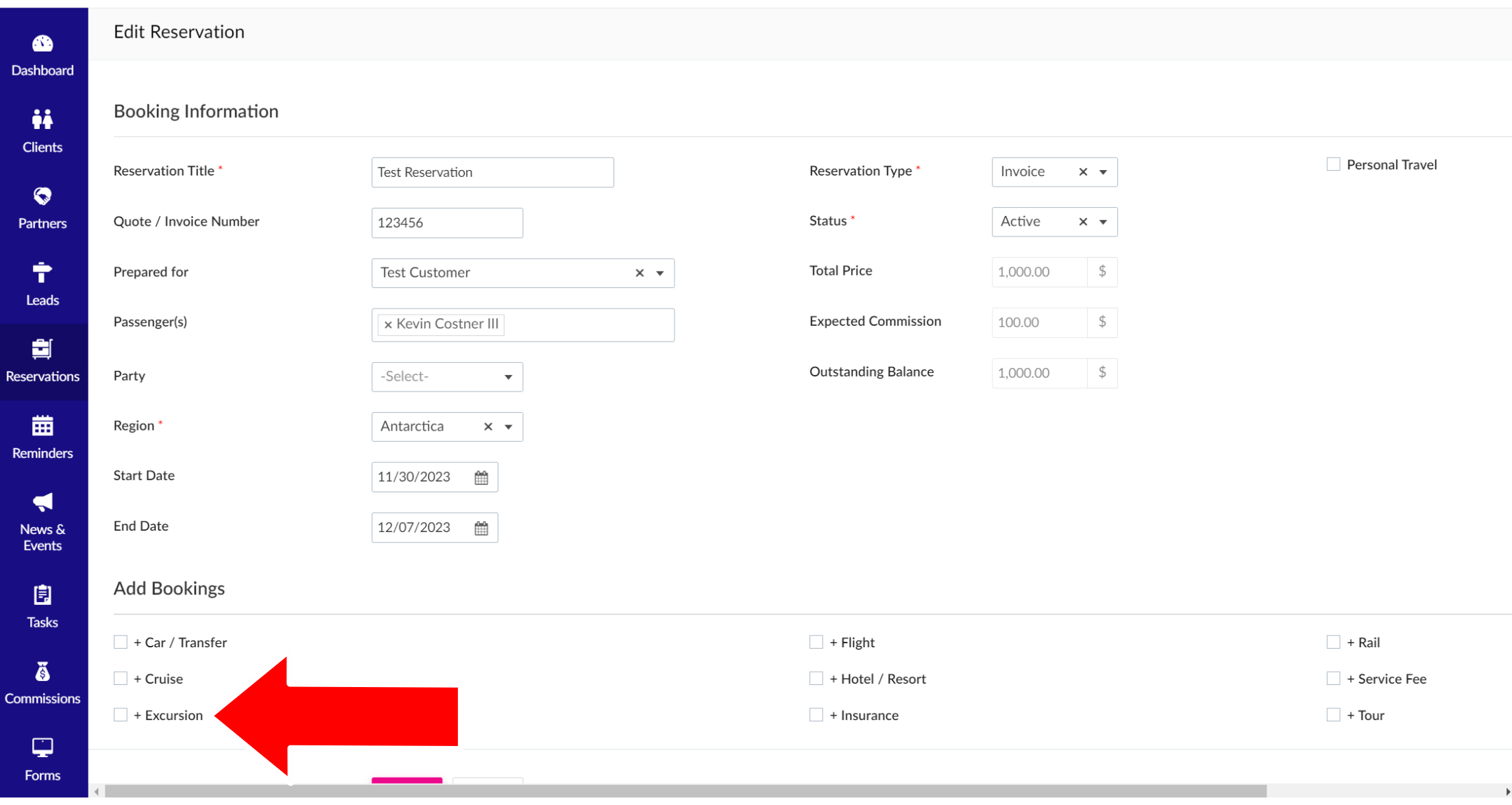
Task: Tick the + Hotel / Resort checkbox
Action: click(816, 679)
